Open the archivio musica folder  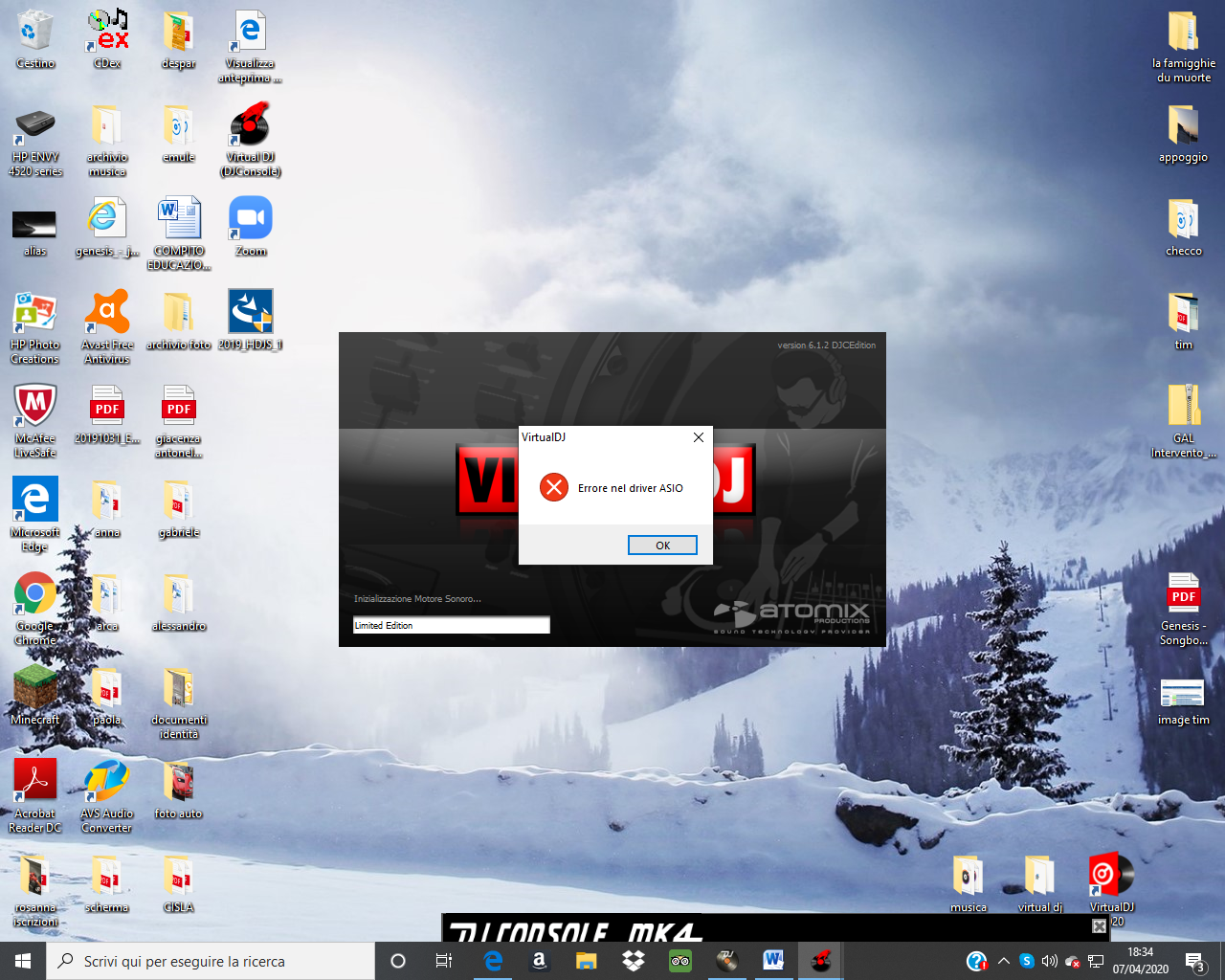click(107, 141)
